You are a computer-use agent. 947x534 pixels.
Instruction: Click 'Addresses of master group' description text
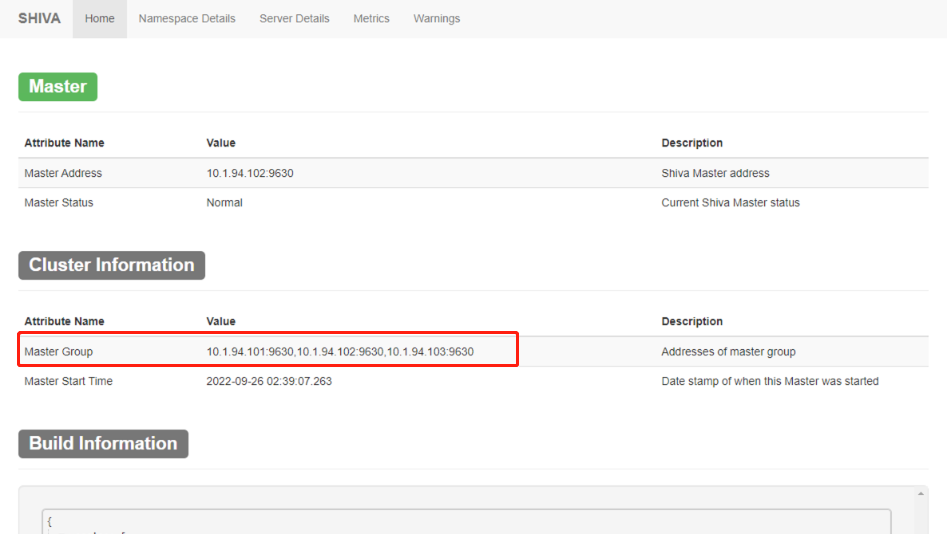(728, 352)
